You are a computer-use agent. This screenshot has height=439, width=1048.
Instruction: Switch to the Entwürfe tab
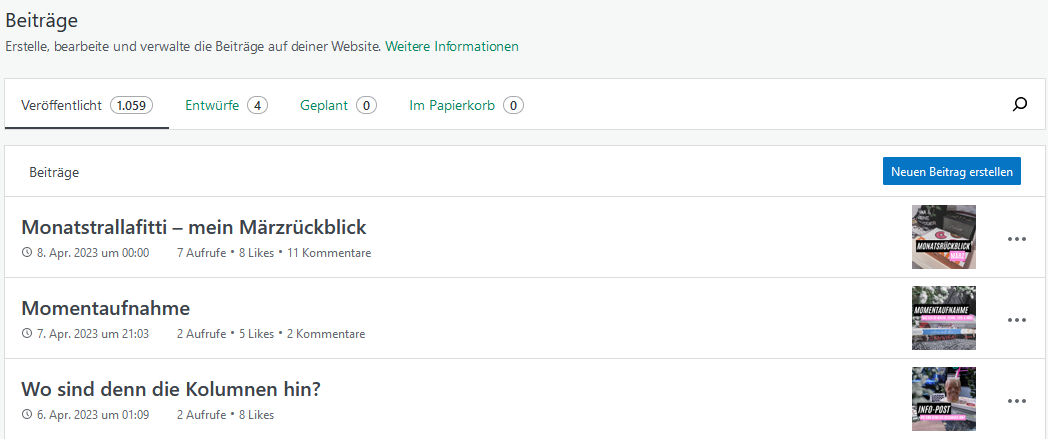click(x=226, y=105)
